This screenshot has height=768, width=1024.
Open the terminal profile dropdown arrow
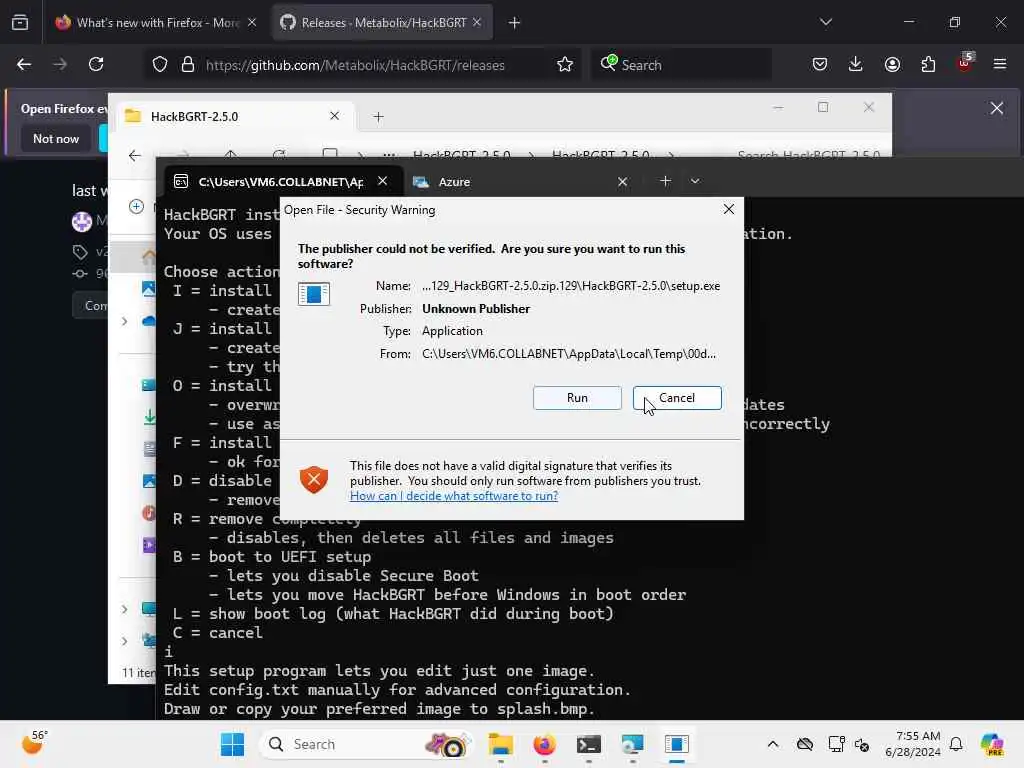695,181
